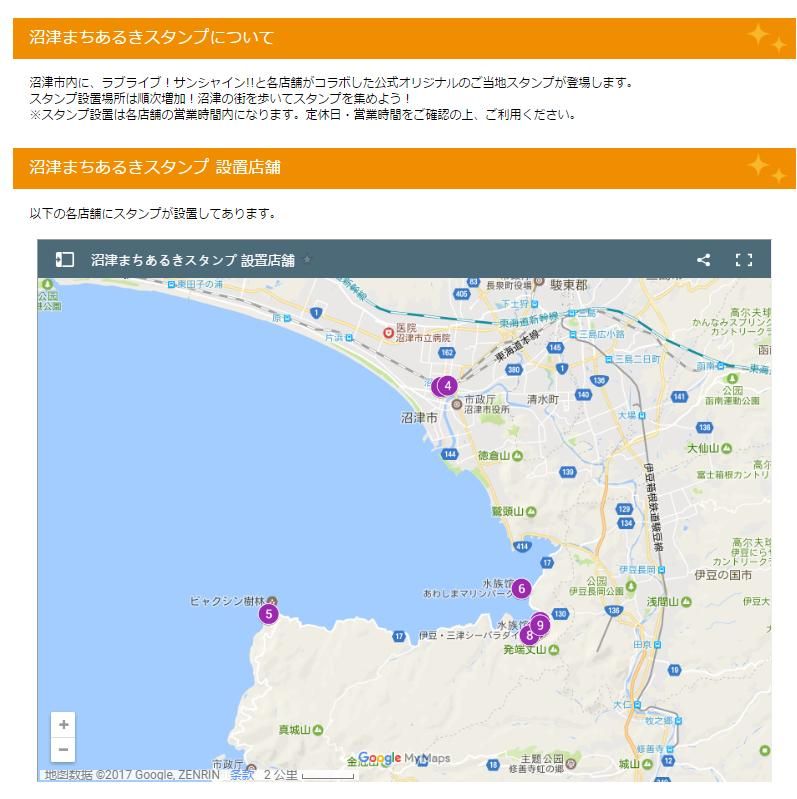Click the 真城山 mountain icon
This screenshot has width=797, height=799.
(x=318, y=729)
